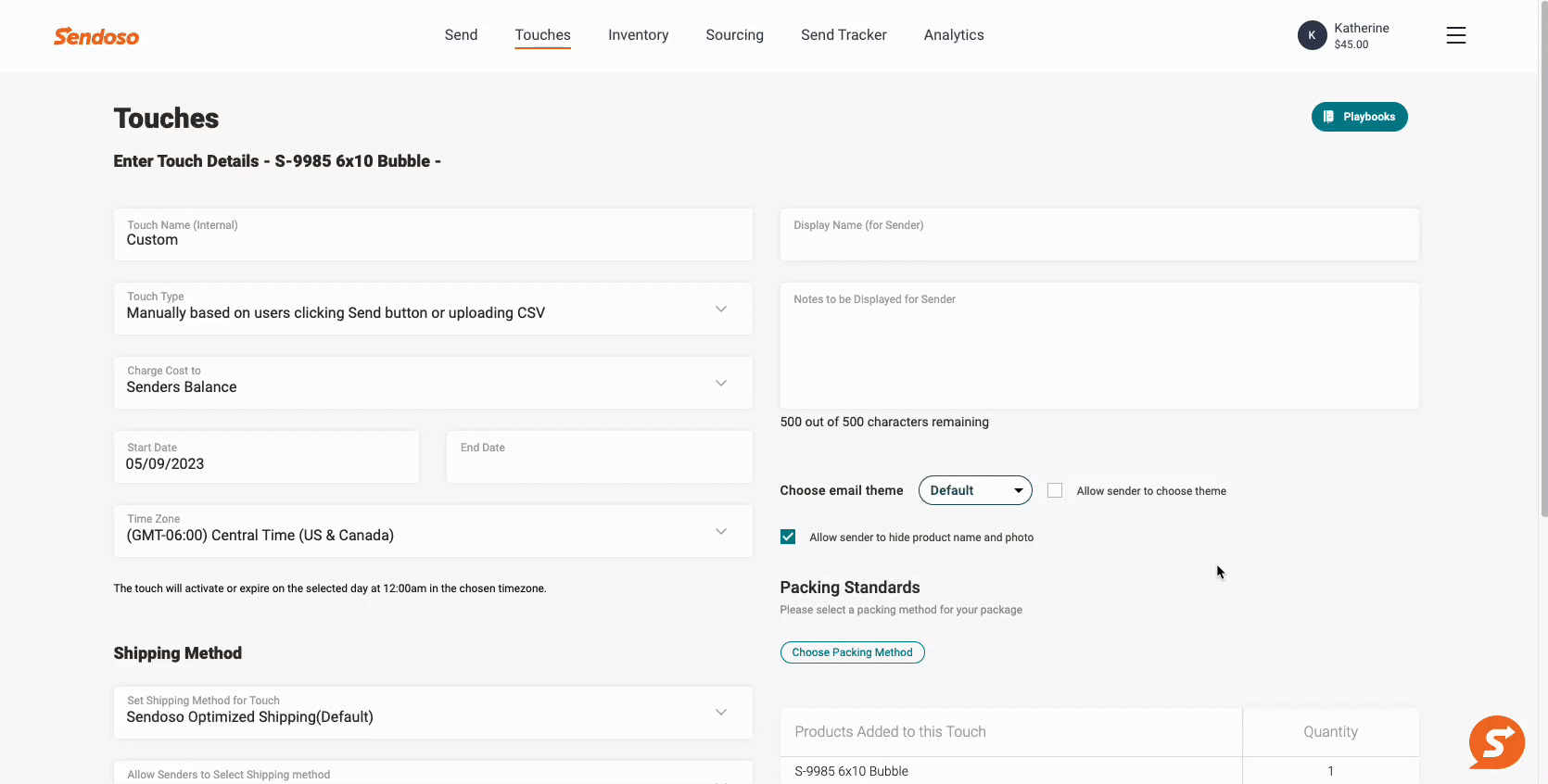Uncheck Allow sender to hide product name
The image size is (1548, 784).
788,537
